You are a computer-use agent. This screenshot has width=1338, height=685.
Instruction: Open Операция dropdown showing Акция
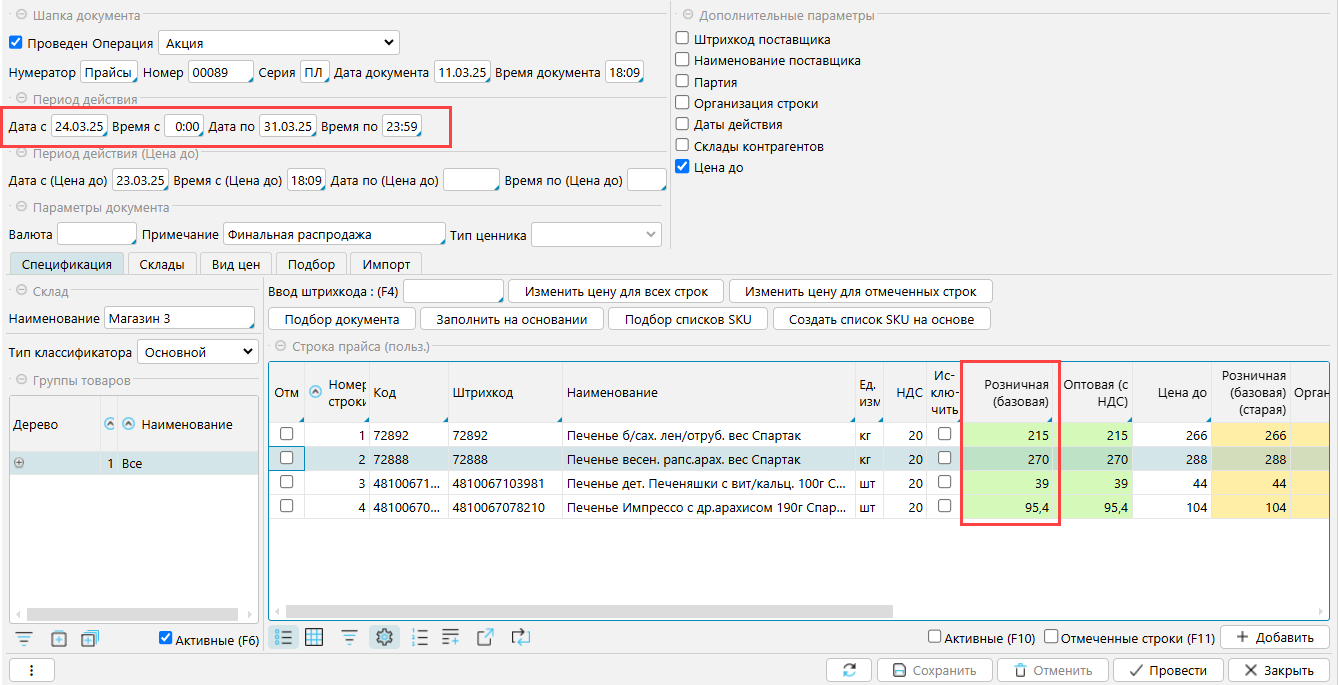[x=278, y=43]
